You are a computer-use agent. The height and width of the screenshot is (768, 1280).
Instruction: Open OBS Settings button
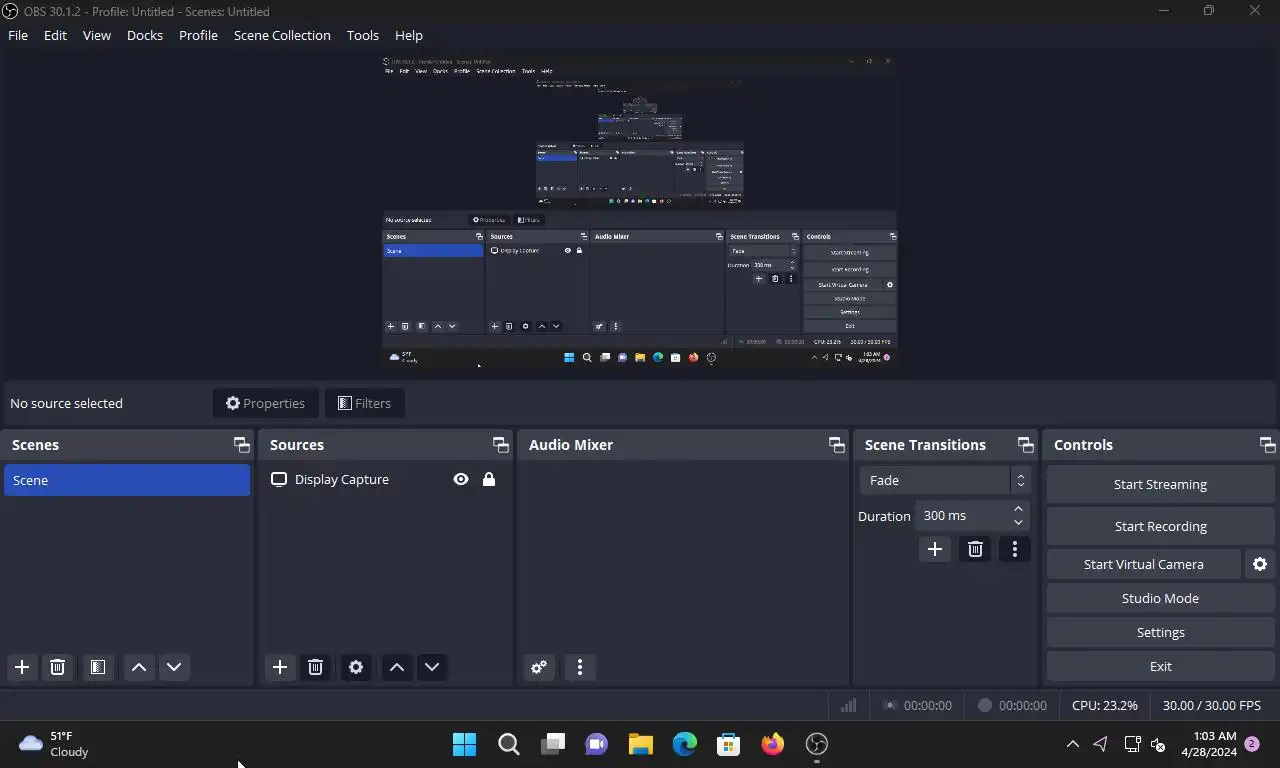pyautogui.click(x=1160, y=632)
